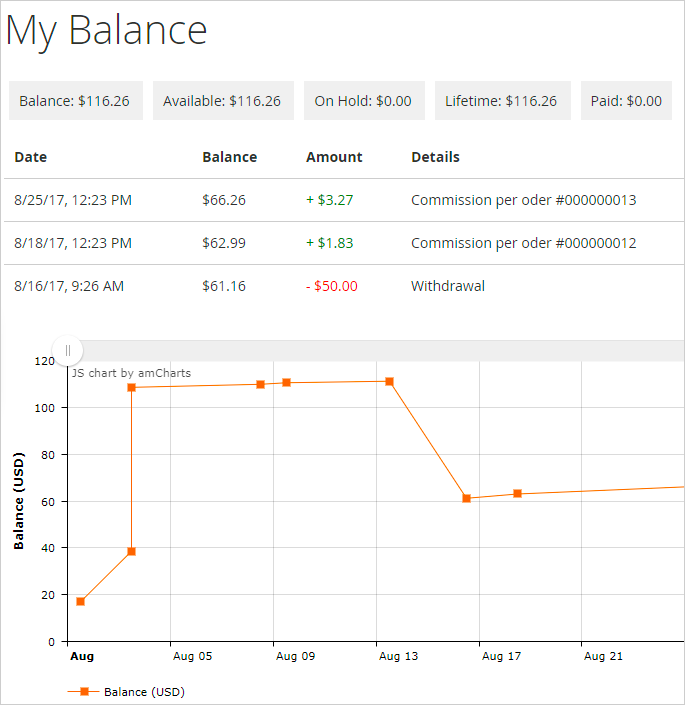Image resolution: width=685 pixels, height=705 pixels.
Task: Open the JS chart by amCharts link
Action: [x=131, y=373]
